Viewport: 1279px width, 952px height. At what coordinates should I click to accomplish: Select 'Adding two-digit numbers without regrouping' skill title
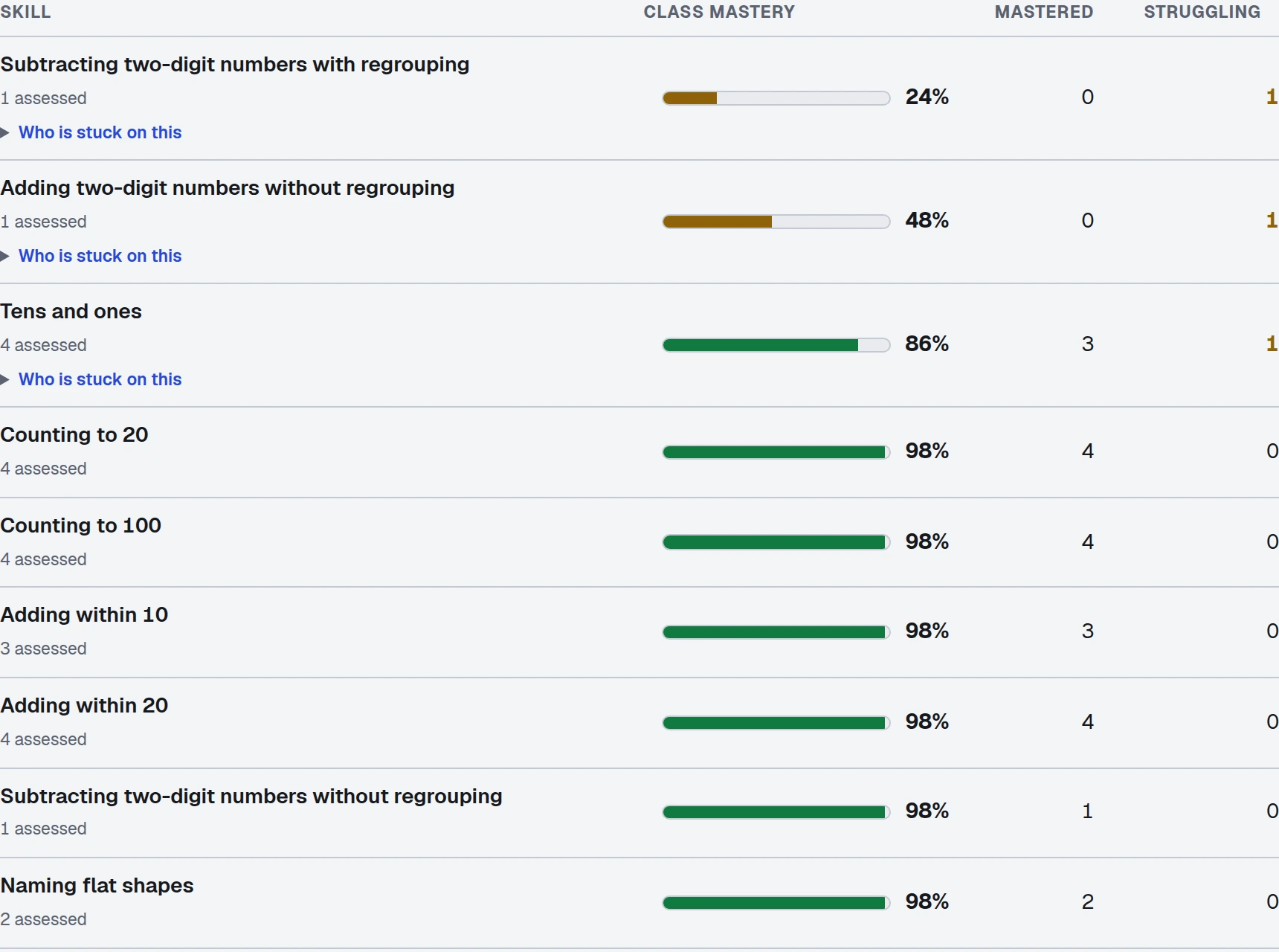[x=228, y=188]
